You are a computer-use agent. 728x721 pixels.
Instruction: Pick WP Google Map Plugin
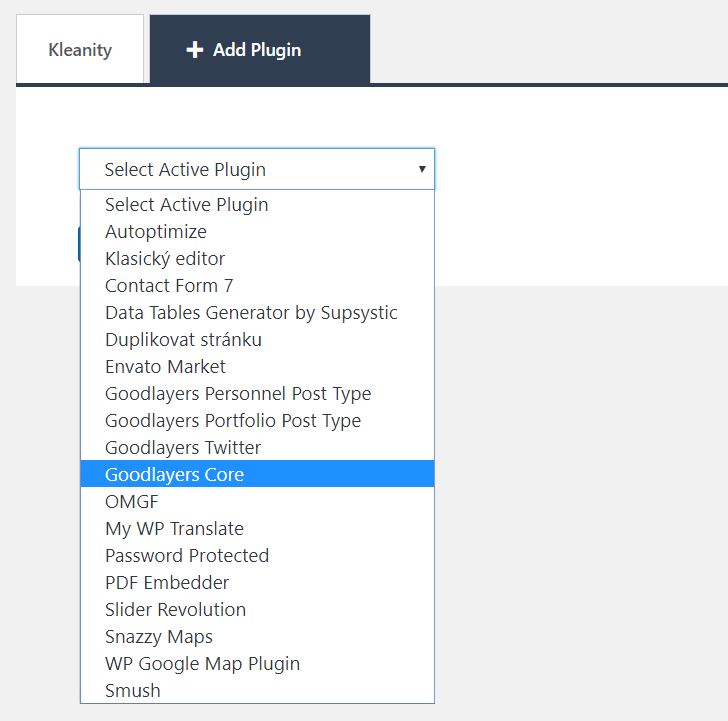(x=257, y=663)
